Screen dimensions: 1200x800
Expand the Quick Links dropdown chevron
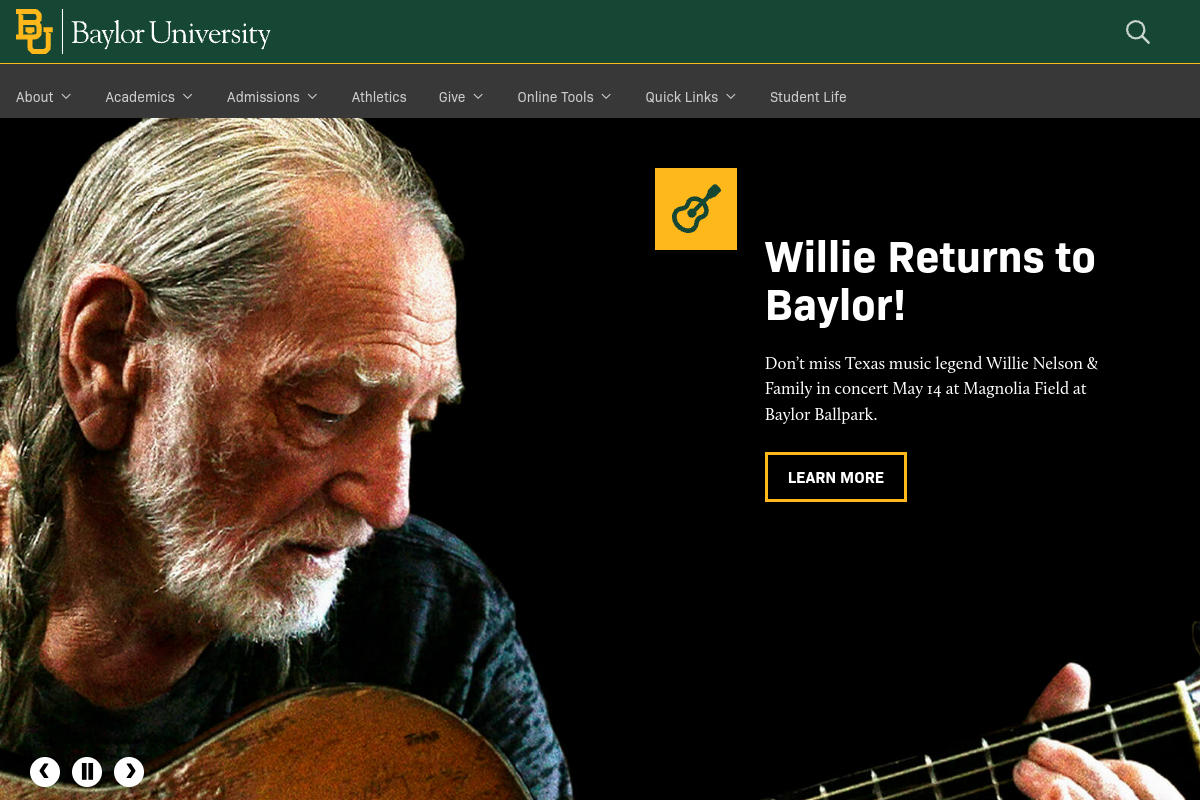[731, 97]
